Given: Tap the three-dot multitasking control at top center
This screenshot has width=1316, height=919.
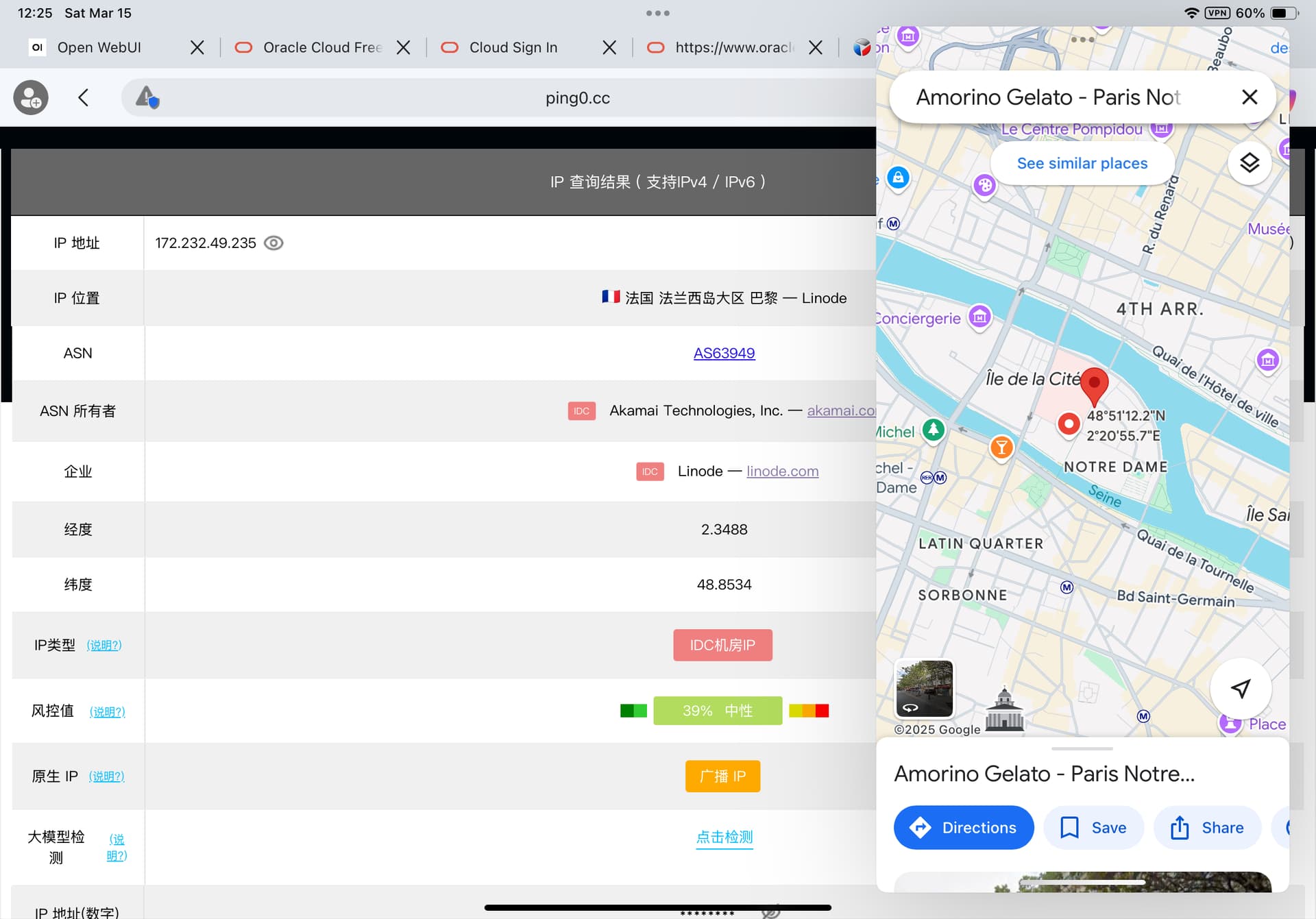Looking at the screenshot, I should pos(657,13).
